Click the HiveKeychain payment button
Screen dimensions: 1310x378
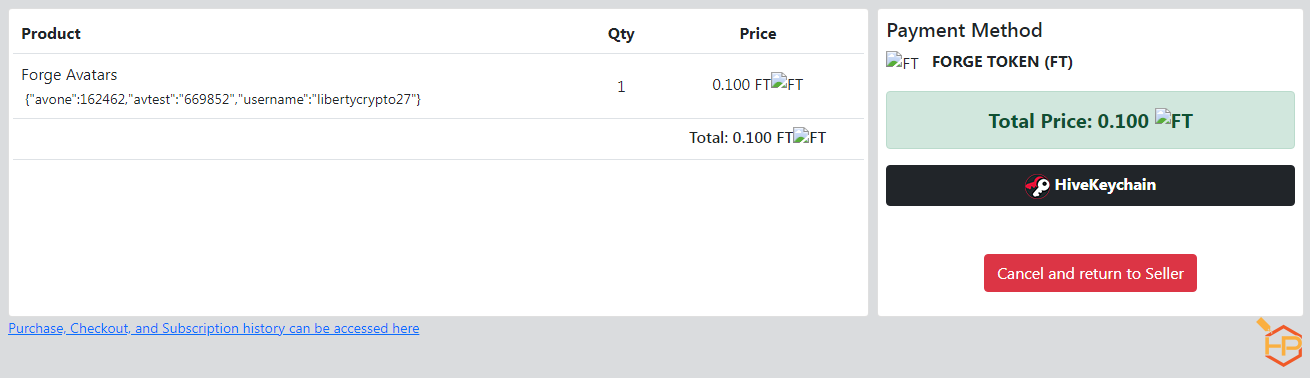click(1090, 185)
